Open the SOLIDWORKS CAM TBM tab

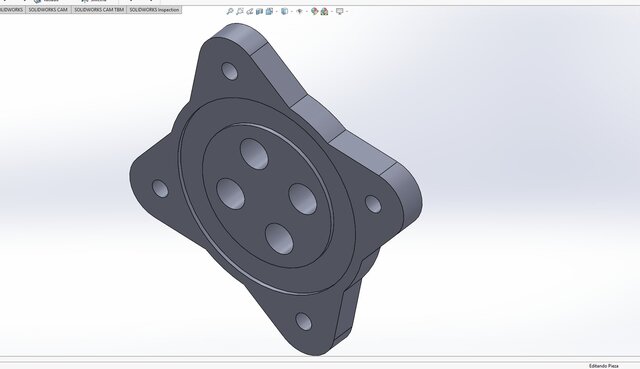pos(99,9)
